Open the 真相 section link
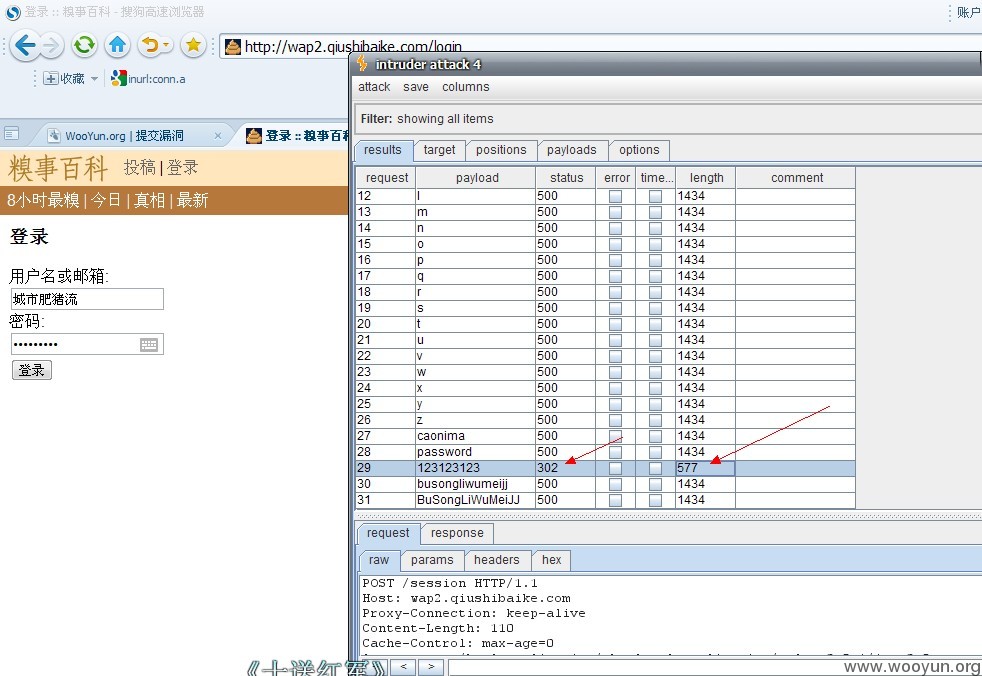 pyautogui.click(x=149, y=200)
